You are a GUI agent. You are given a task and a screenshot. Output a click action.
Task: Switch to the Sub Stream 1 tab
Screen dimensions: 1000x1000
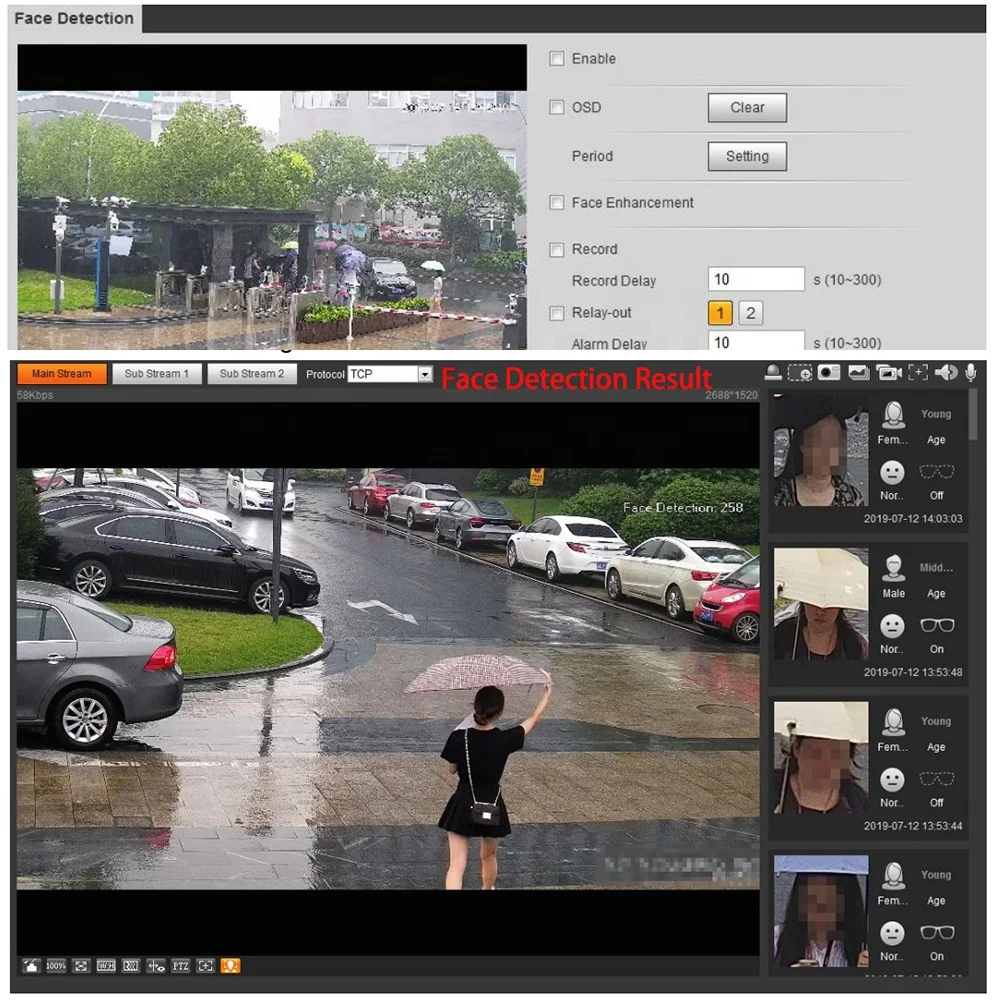157,373
